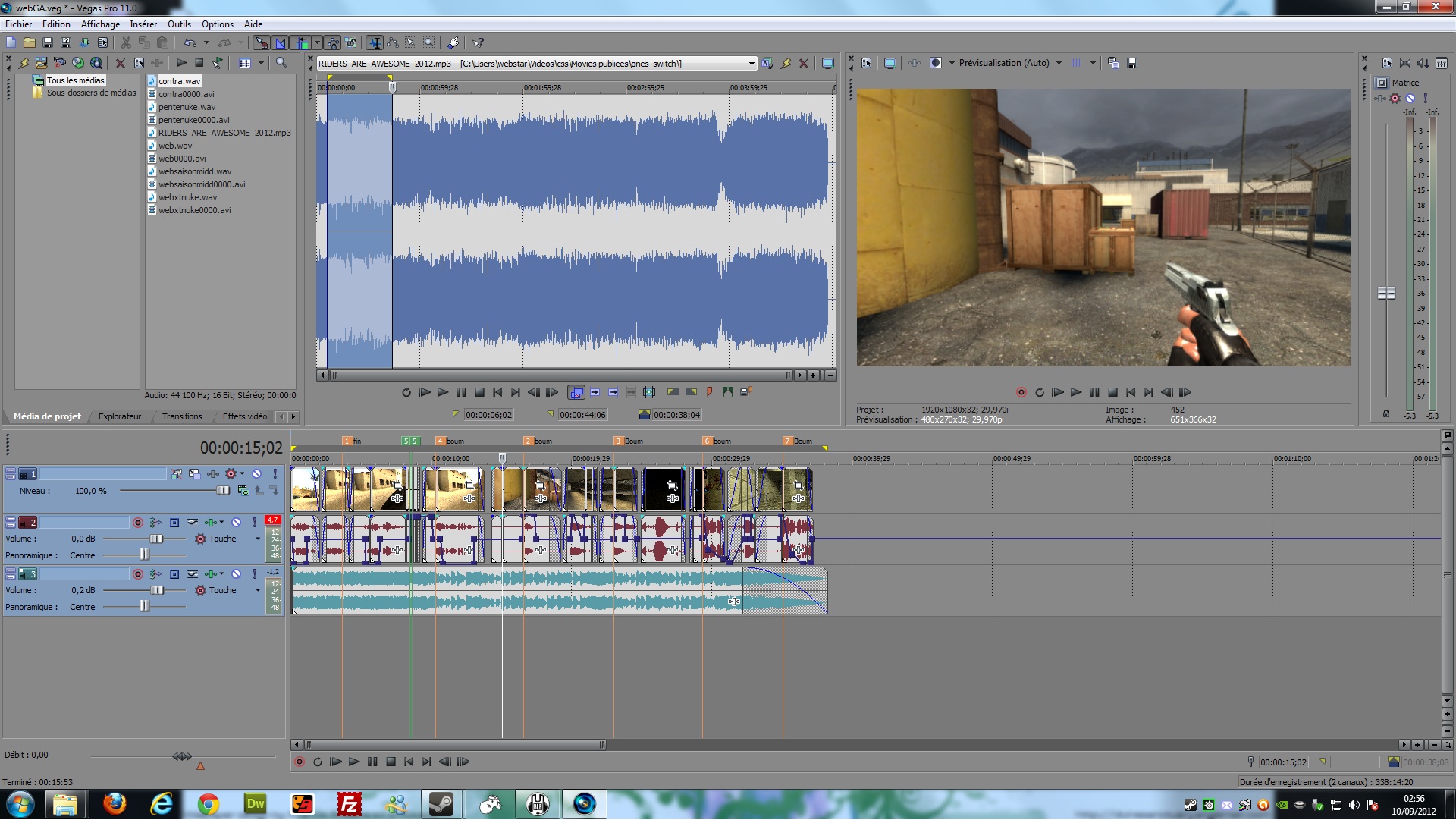Click the Save project floppy icon

pyautogui.click(x=47, y=42)
